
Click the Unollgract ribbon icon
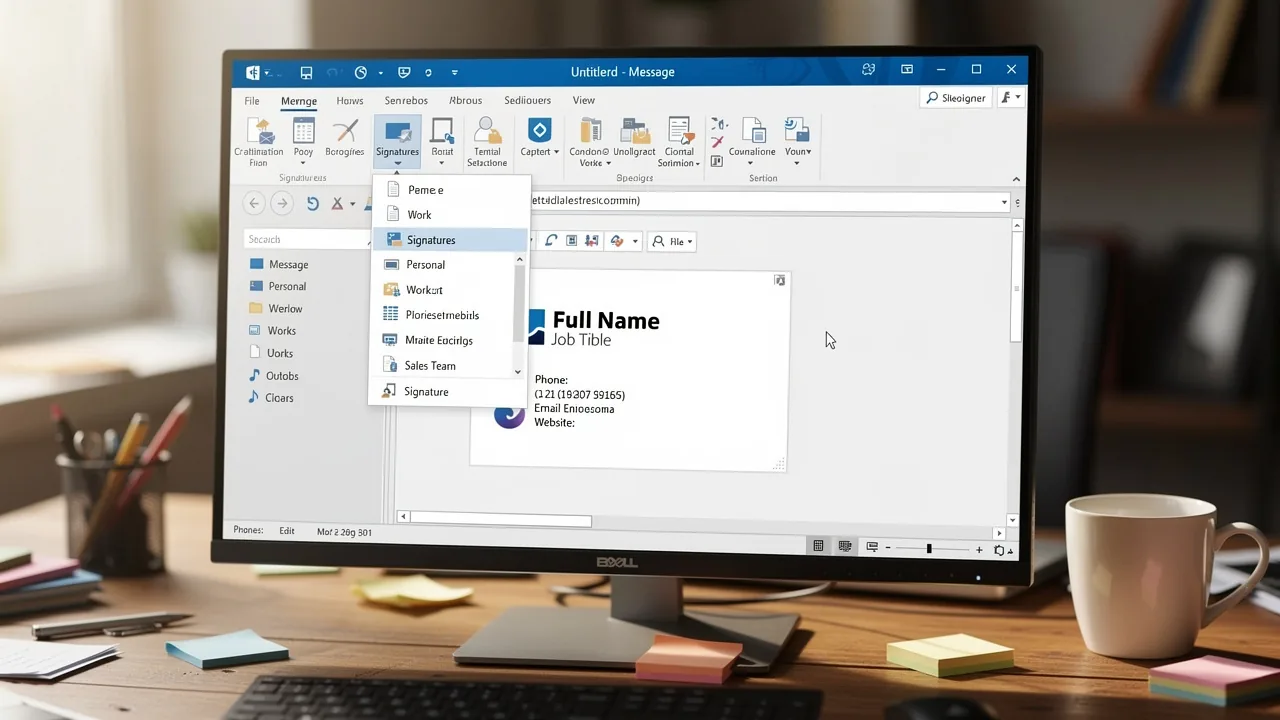point(634,131)
